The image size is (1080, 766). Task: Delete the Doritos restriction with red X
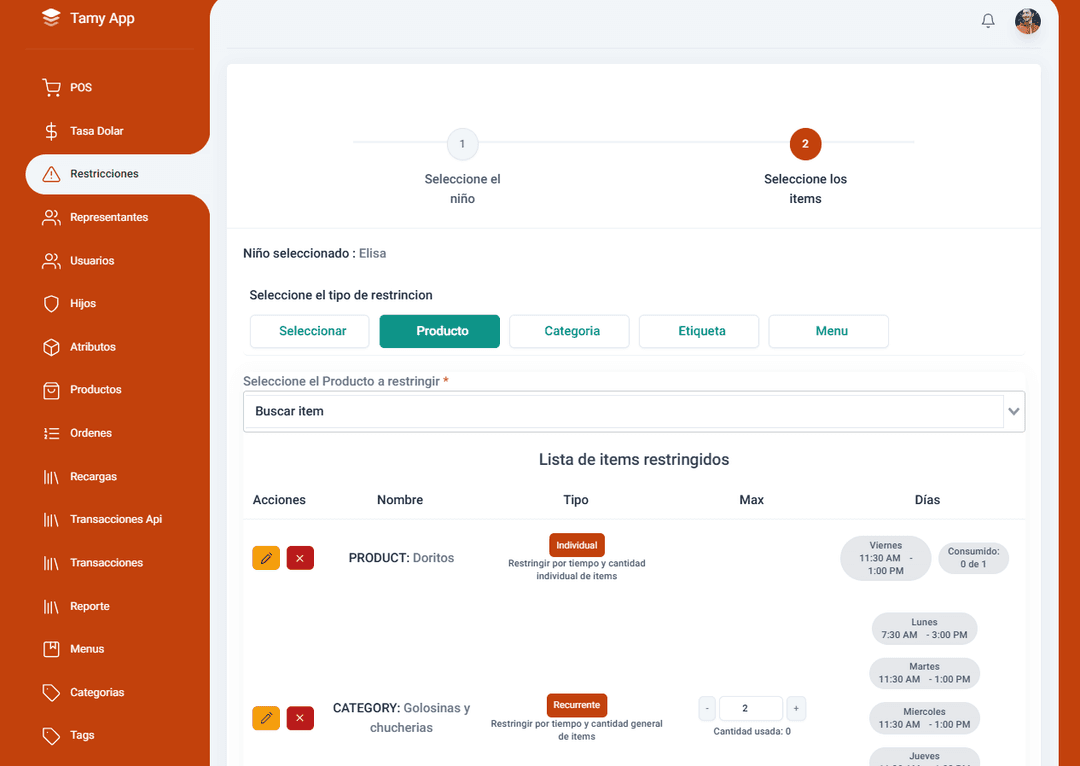click(x=300, y=558)
